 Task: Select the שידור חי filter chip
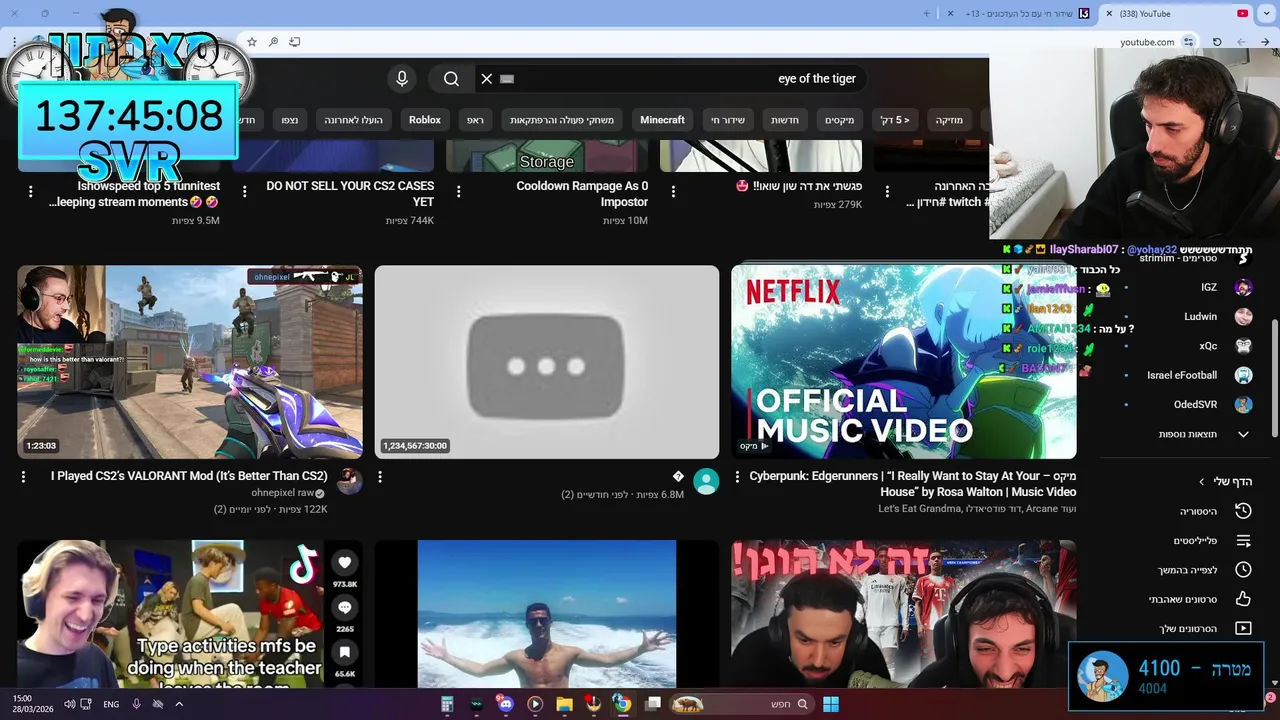coord(728,120)
